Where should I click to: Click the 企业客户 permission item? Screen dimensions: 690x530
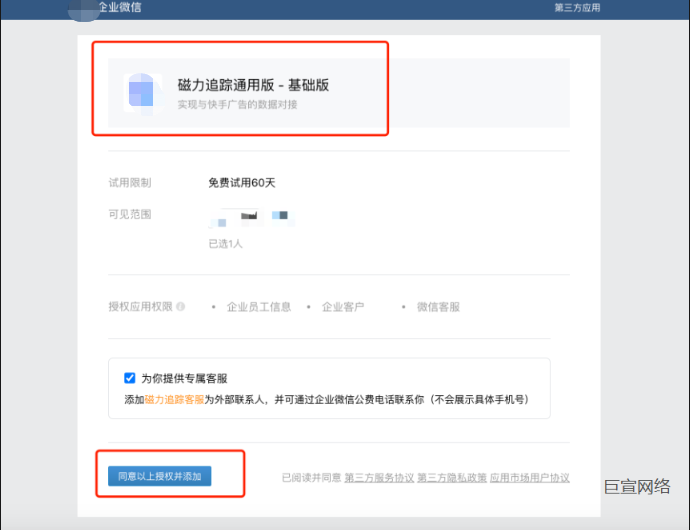tap(343, 307)
